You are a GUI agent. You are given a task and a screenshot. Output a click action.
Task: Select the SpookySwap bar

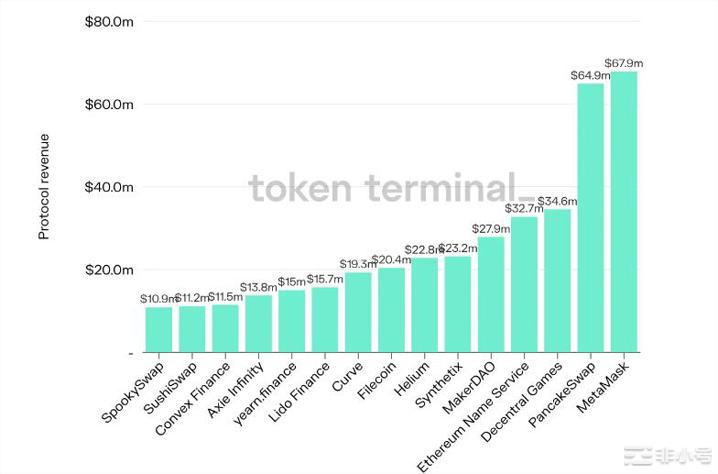pos(159,329)
